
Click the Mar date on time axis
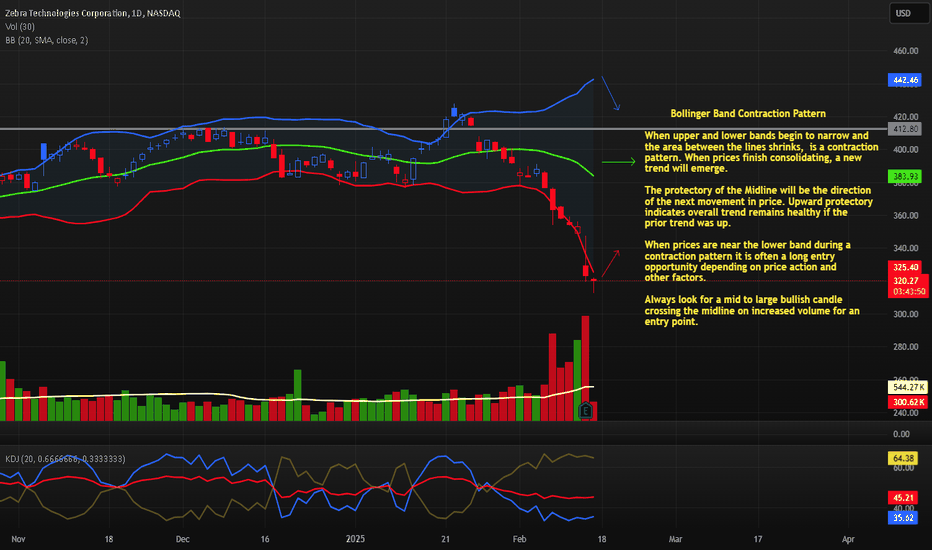(x=675, y=539)
